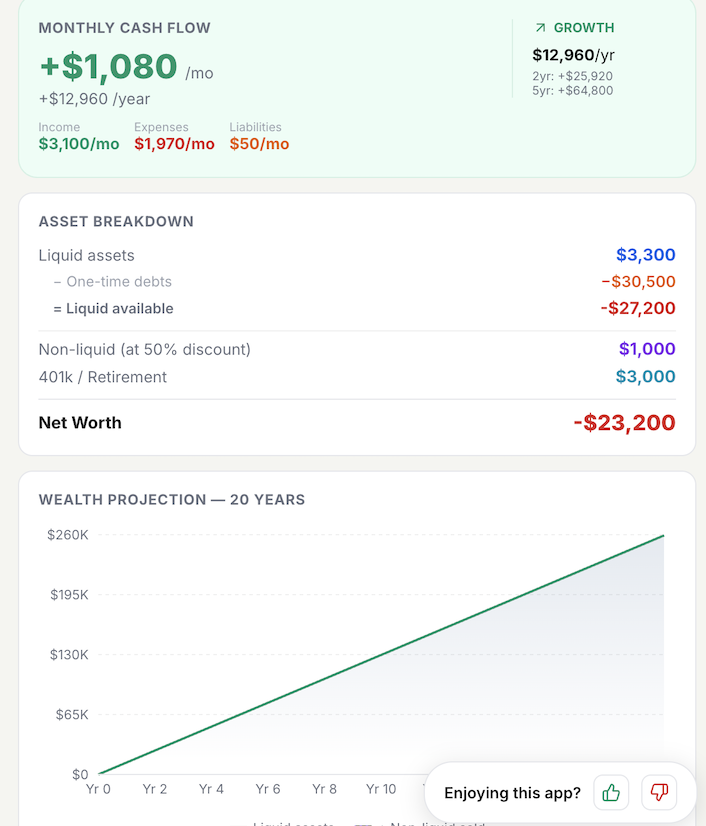
Task: Click the Liquid available amount -$27,200
Action: [638, 309]
